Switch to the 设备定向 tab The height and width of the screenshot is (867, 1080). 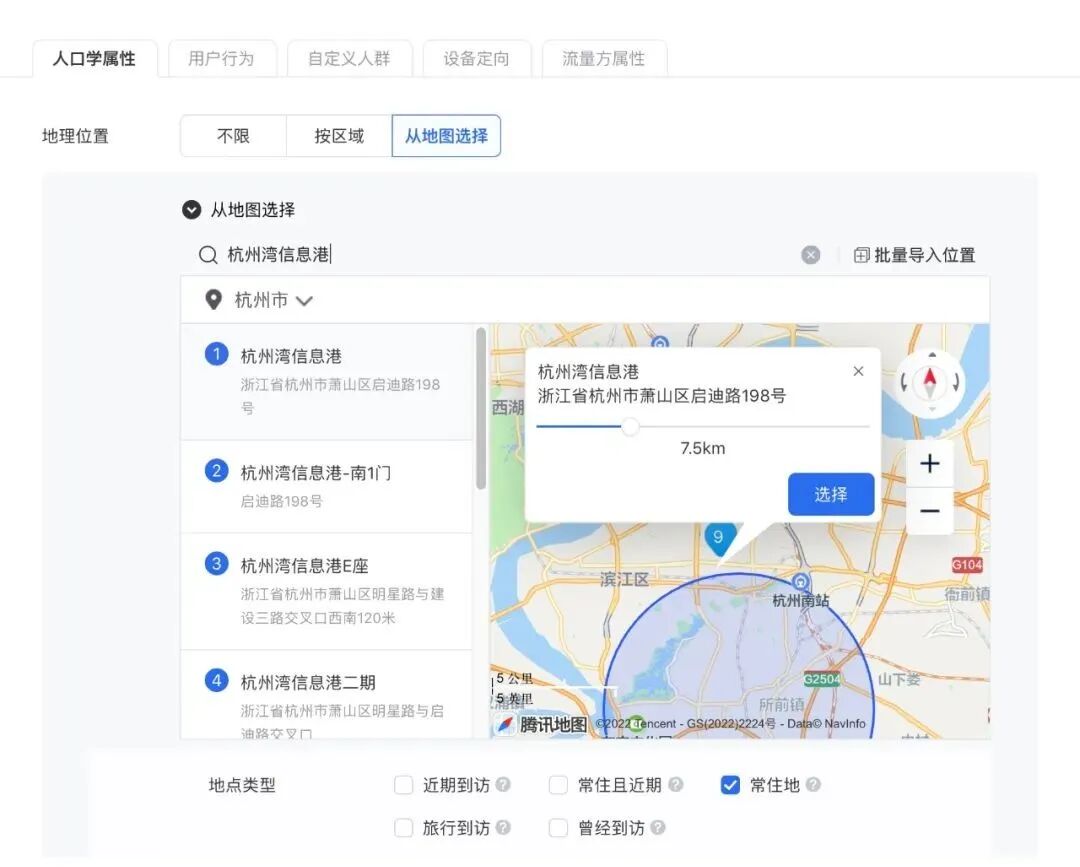coord(477,57)
